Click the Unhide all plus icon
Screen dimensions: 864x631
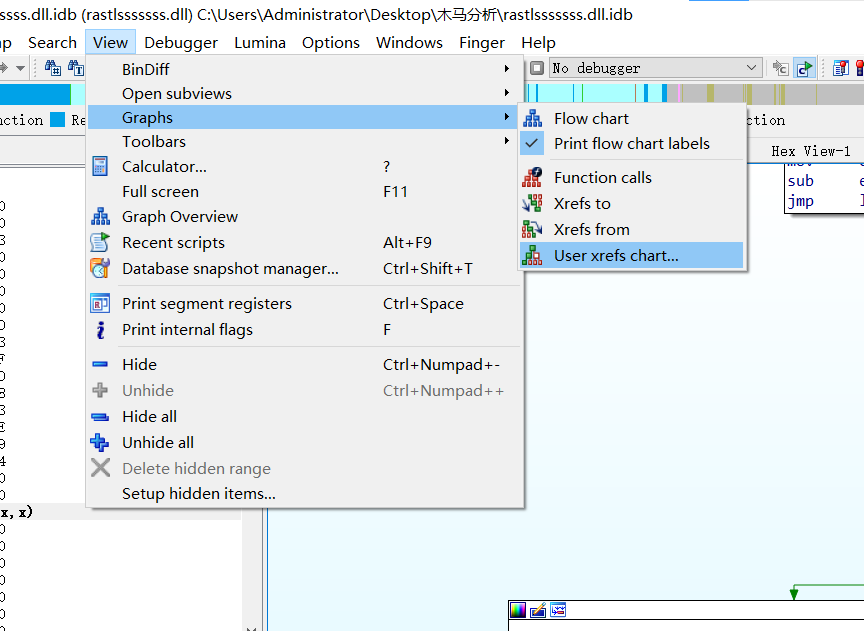coord(100,442)
